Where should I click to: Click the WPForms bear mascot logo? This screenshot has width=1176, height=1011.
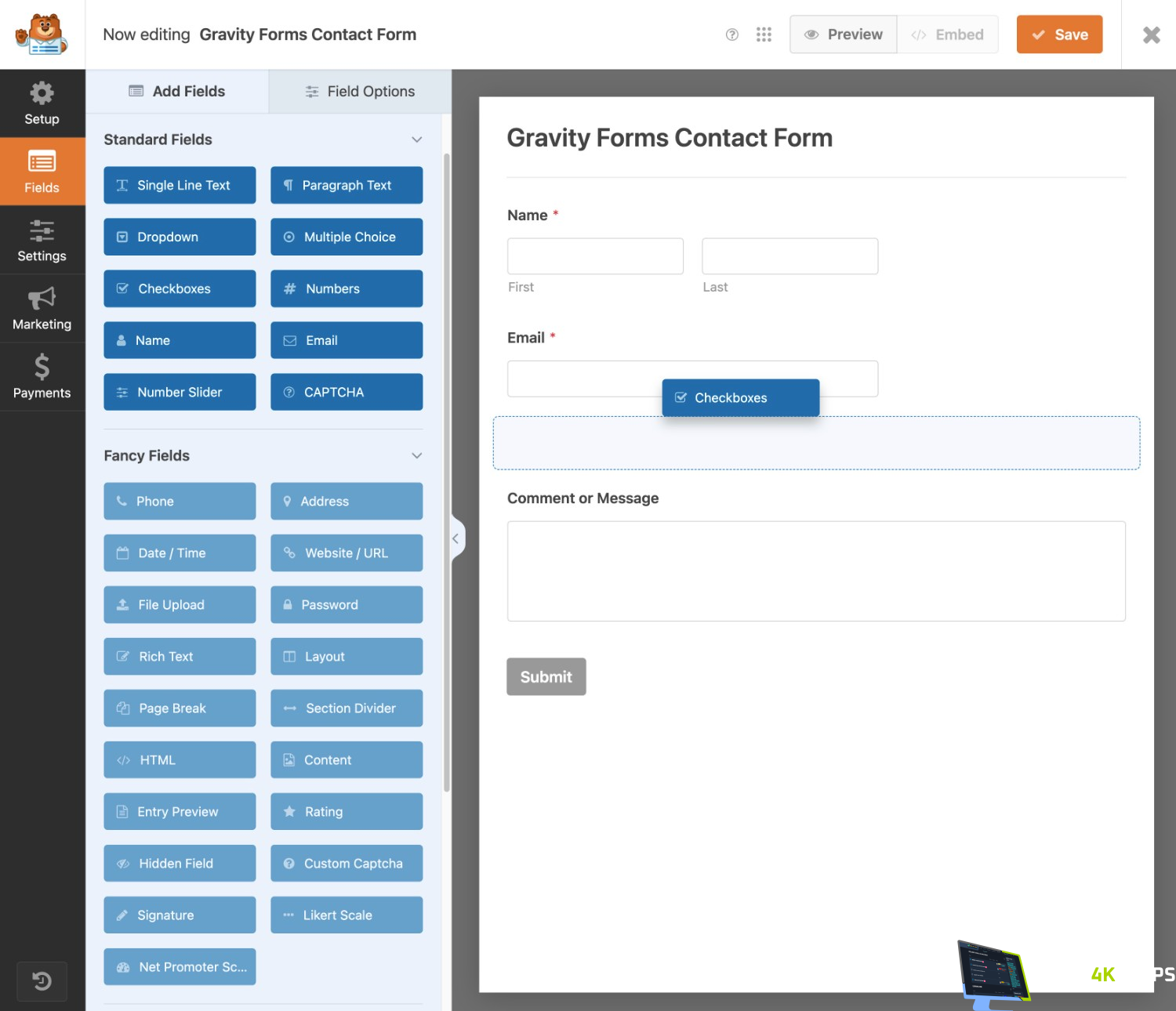42,34
